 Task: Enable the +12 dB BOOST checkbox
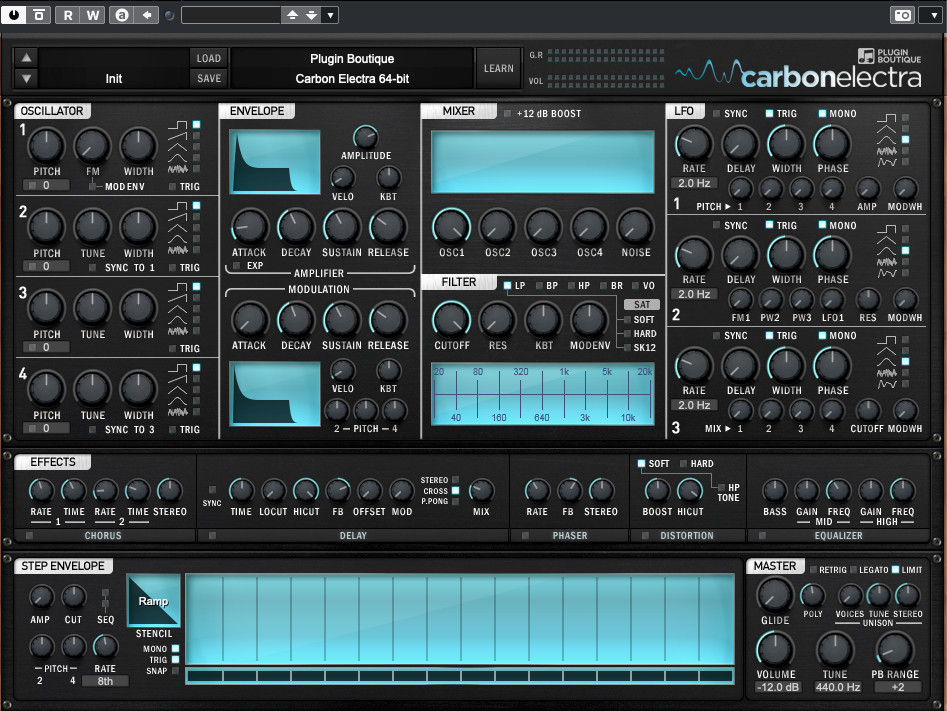click(x=508, y=114)
